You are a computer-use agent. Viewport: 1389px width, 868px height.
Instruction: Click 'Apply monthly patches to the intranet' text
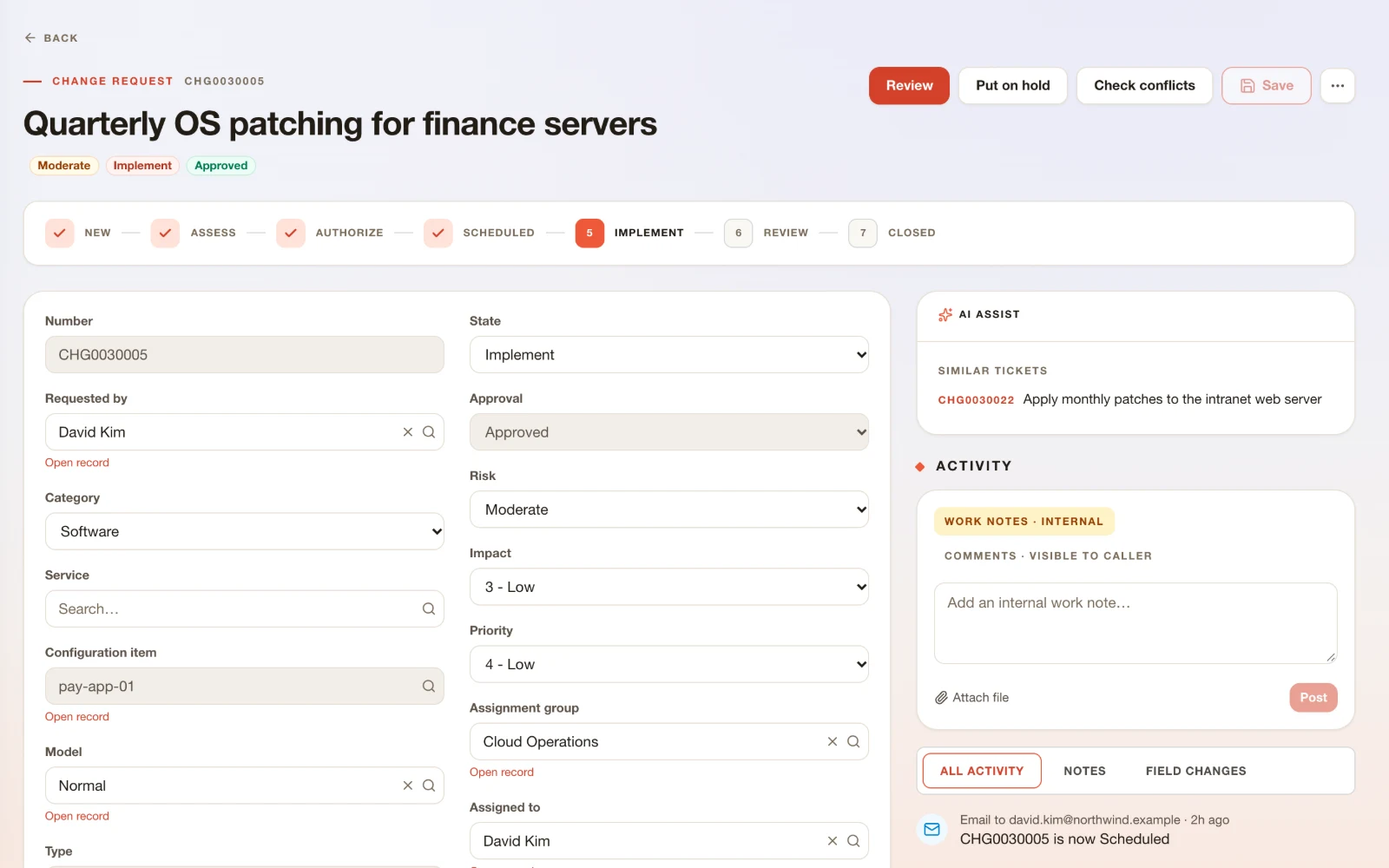1172,399
